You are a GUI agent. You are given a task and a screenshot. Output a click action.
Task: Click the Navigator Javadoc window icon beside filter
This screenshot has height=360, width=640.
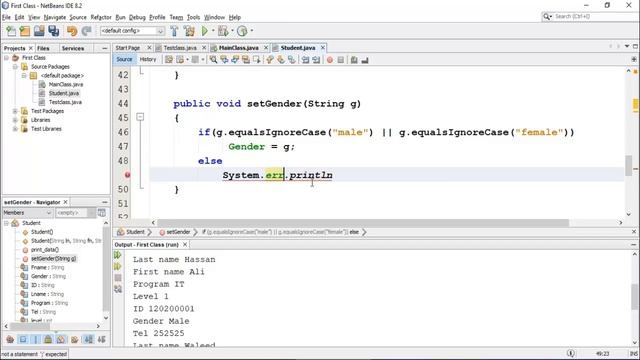pyautogui.click(x=102, y=213)
